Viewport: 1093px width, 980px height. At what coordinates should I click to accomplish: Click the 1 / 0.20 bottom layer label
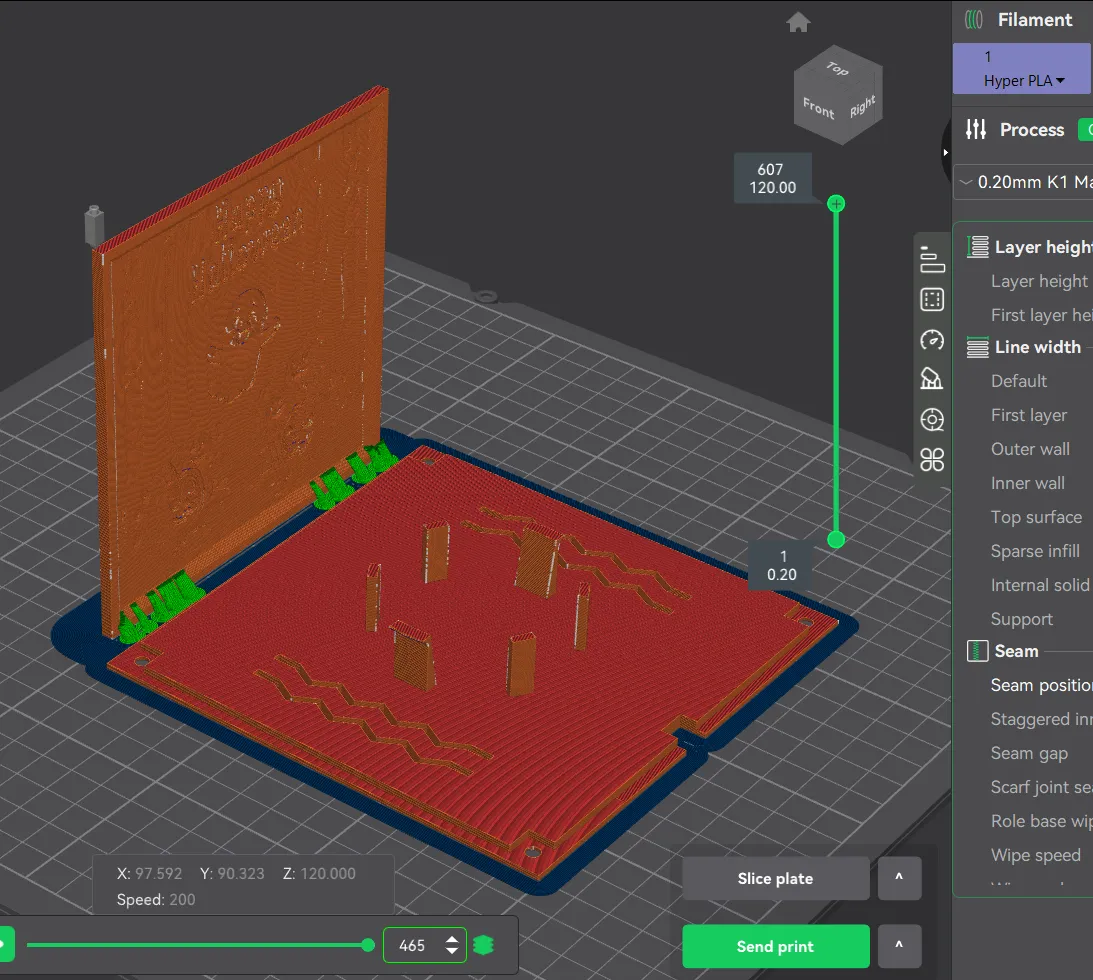coord(781,565)
